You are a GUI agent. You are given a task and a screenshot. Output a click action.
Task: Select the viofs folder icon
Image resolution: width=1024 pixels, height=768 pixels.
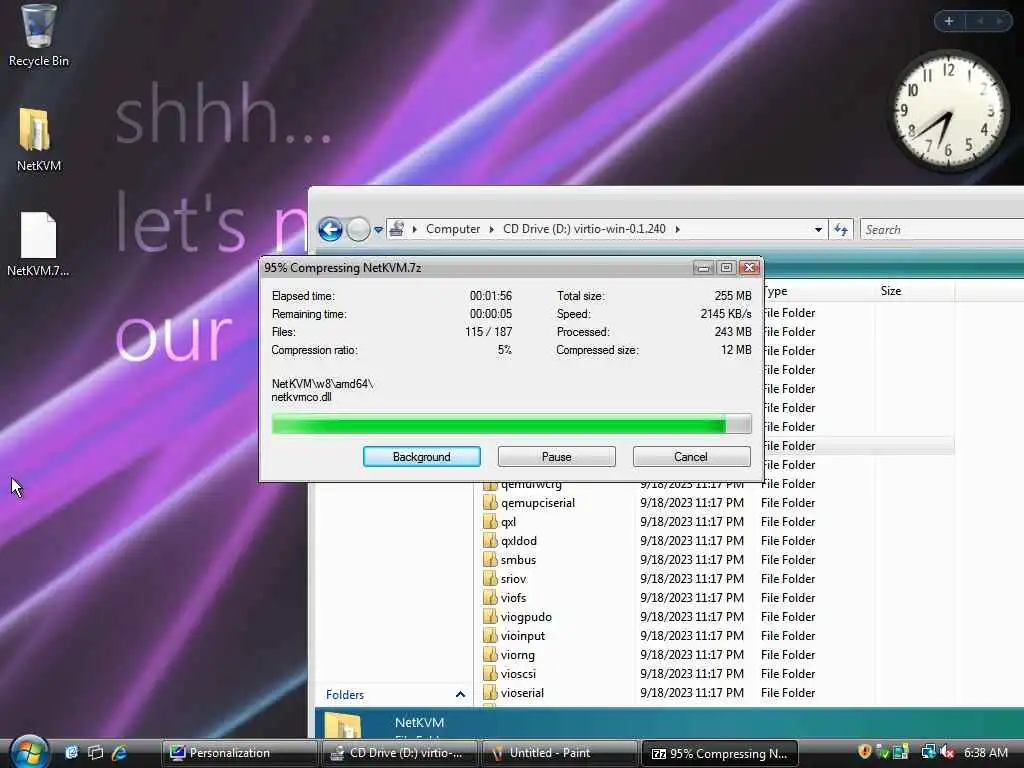[x=490, y=598]
